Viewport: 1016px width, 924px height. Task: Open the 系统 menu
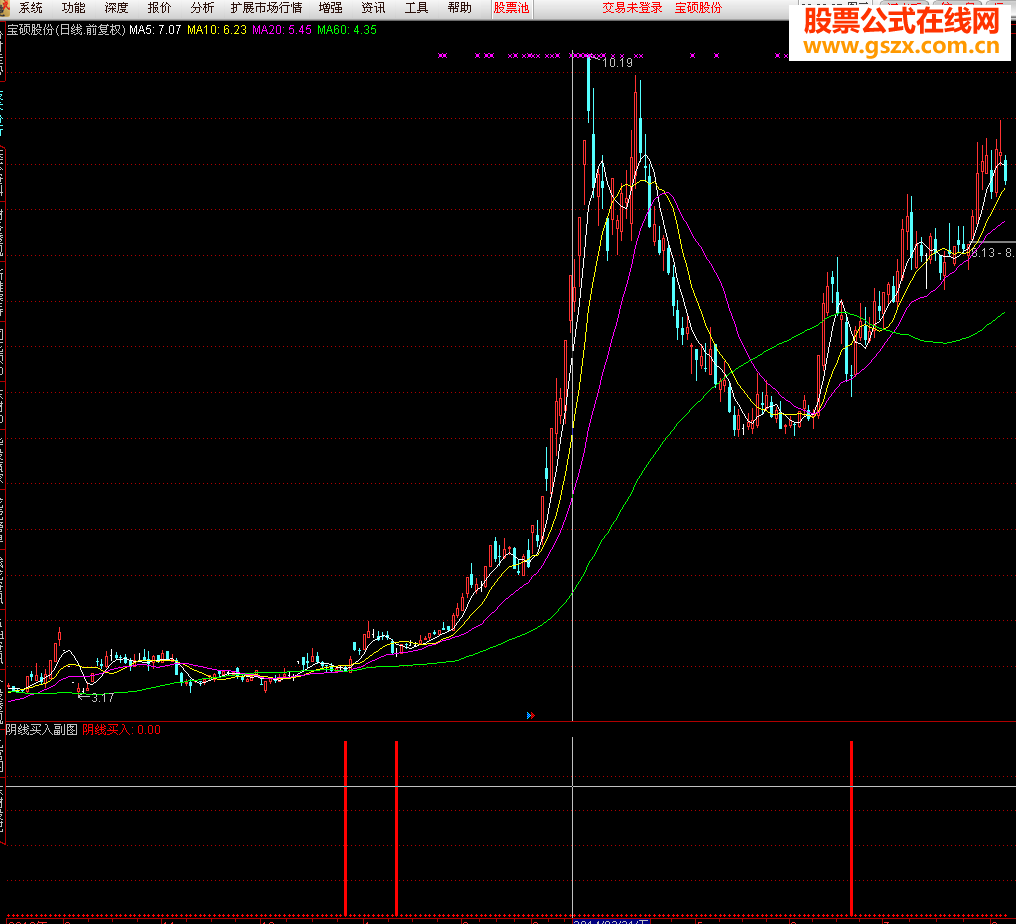[x=30, y=8]
